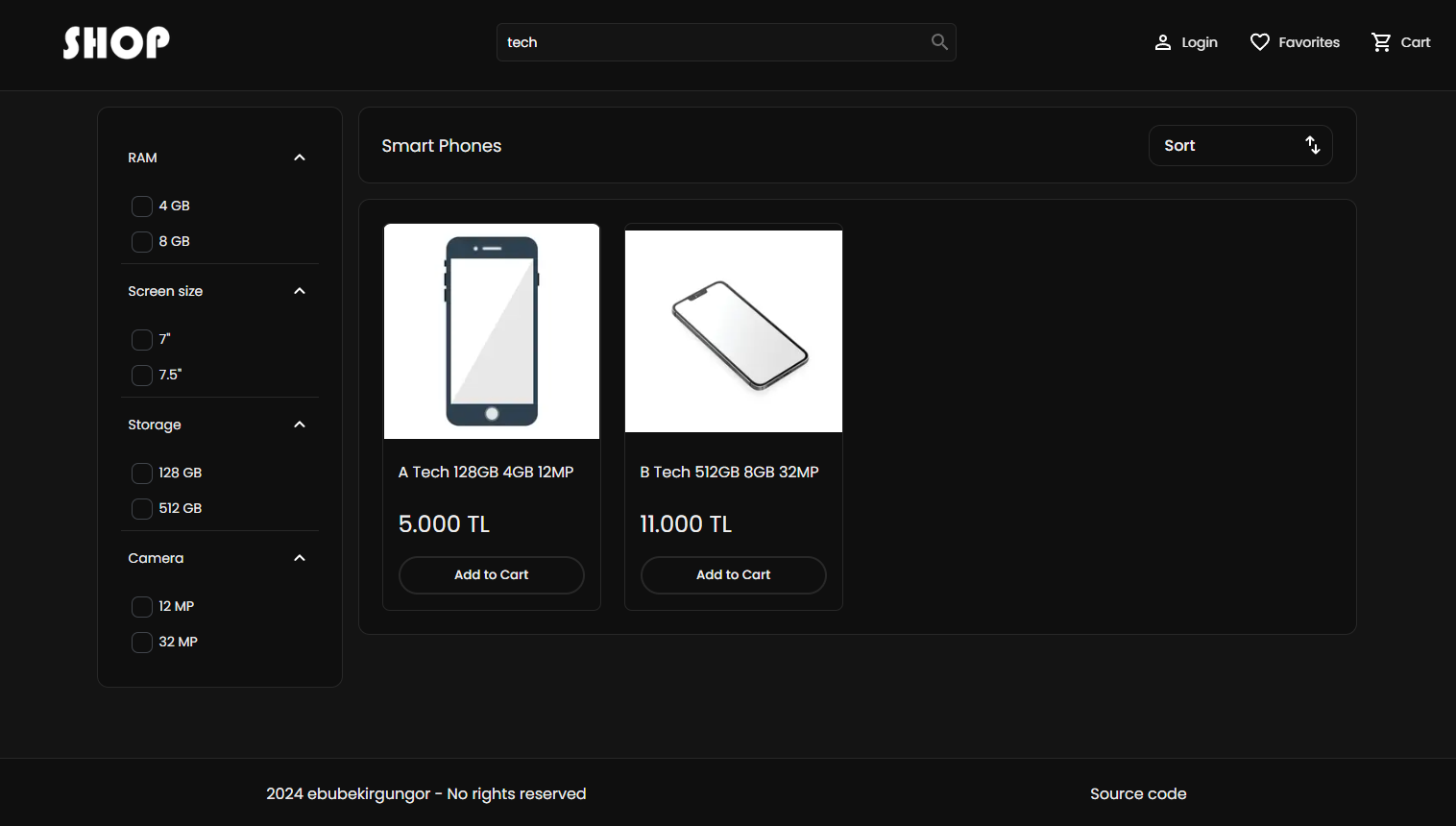Click the Cart shopping cart icon
This screenshot has width=1456, height=826.
[1381, 42]
